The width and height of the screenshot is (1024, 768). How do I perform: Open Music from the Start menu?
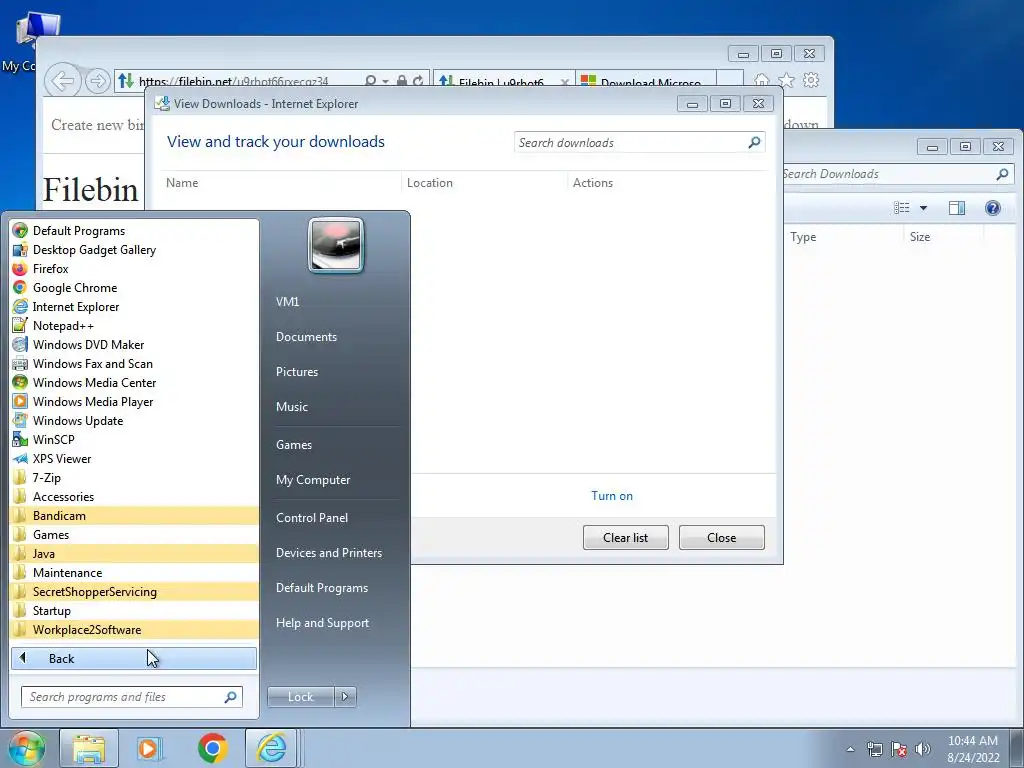pyautogui.click(x=291, y=406)
